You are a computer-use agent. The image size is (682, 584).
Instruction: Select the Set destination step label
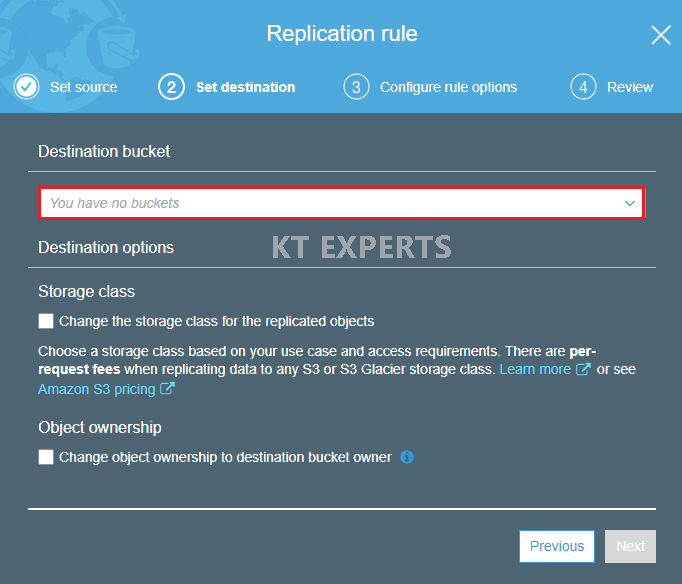[x=246, y=87]
